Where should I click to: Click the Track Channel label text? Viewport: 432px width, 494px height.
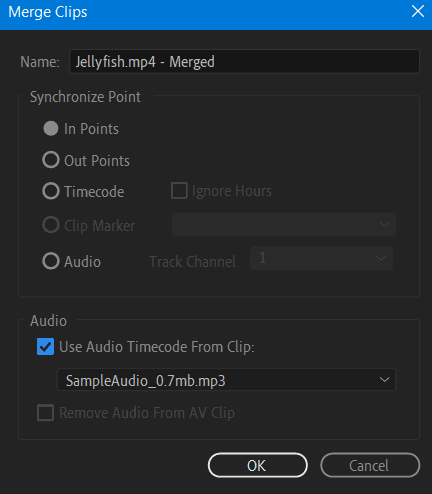pos(192,262)
